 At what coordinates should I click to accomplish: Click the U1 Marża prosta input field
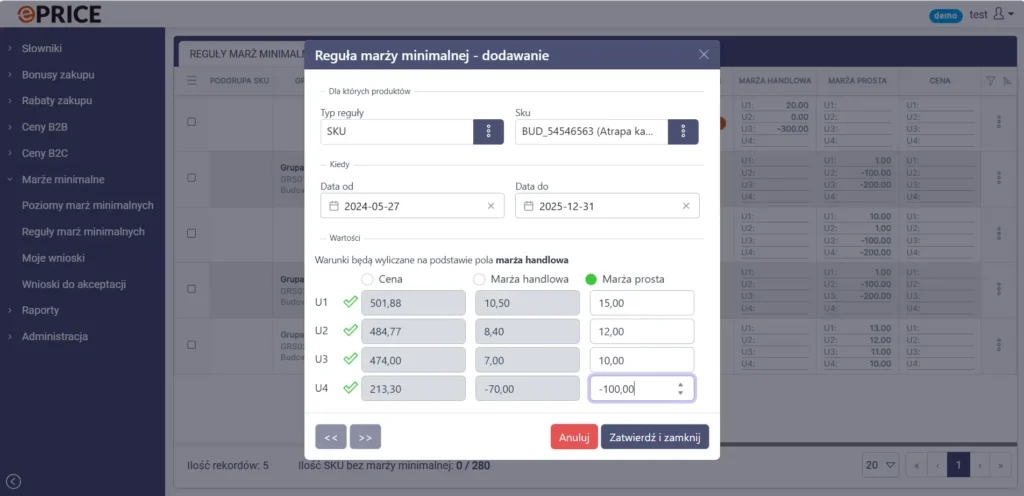641,303
